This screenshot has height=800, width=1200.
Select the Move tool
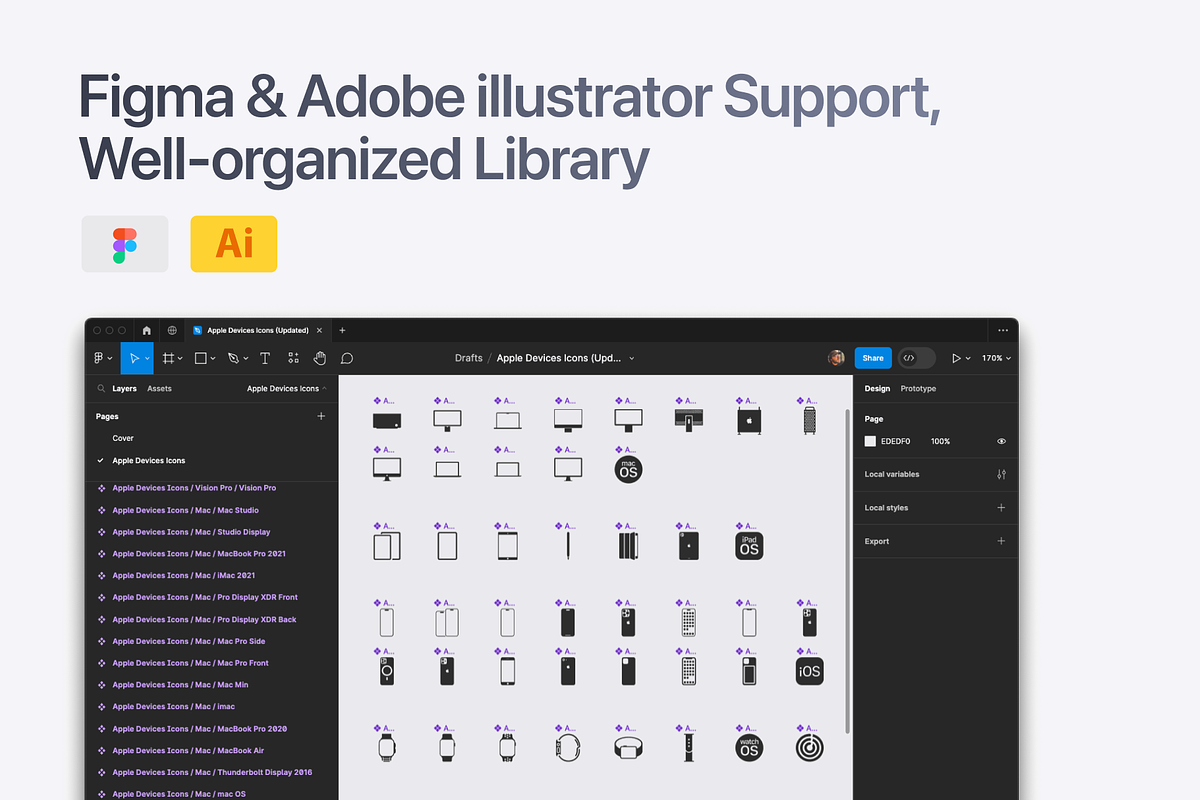133,358
